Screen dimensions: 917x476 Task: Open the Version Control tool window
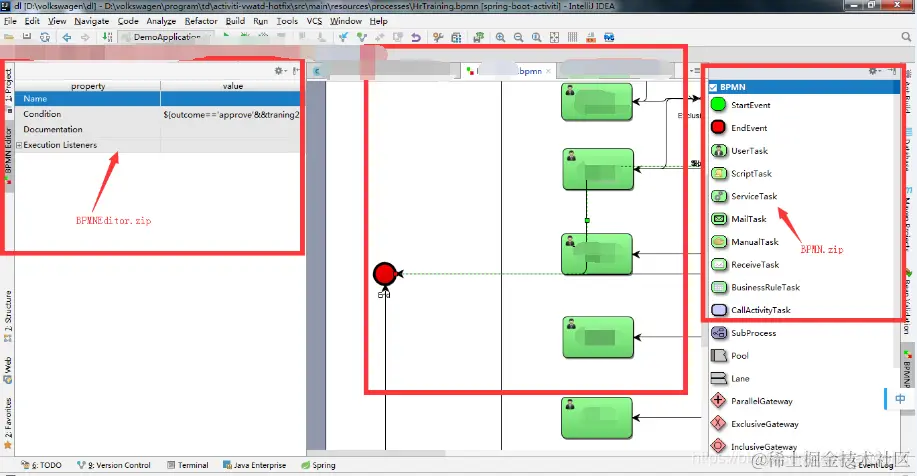click(x=114, y=465)
